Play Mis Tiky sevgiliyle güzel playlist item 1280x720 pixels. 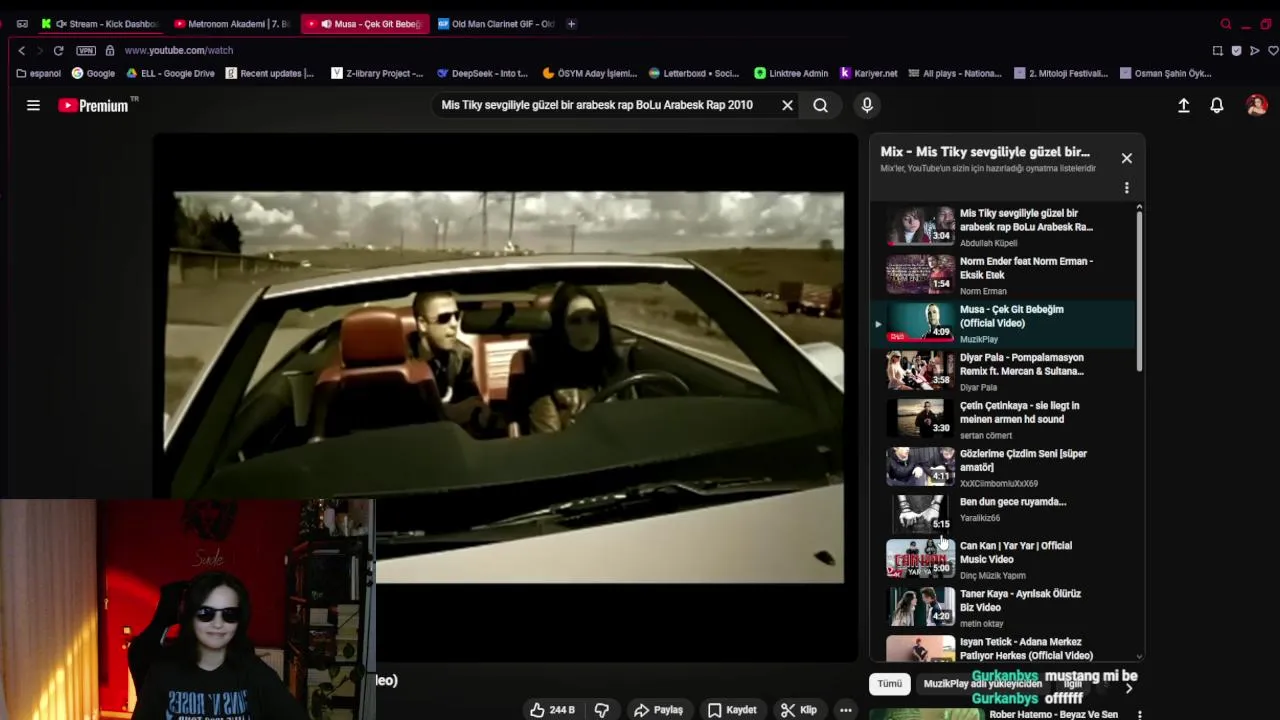coord(1004,226)
